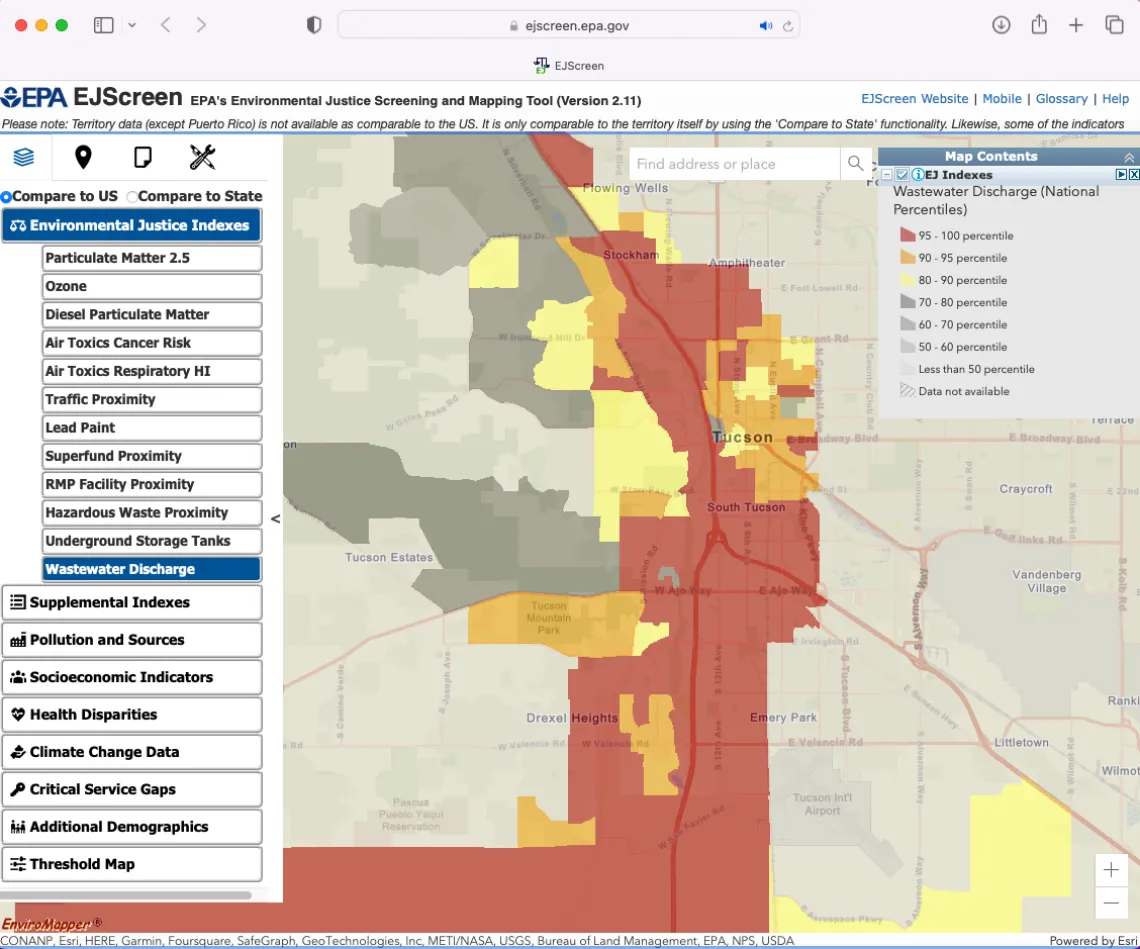Go forward with Safari's forward arrow
Screen dimensions: 1140x949
point(201,25)
